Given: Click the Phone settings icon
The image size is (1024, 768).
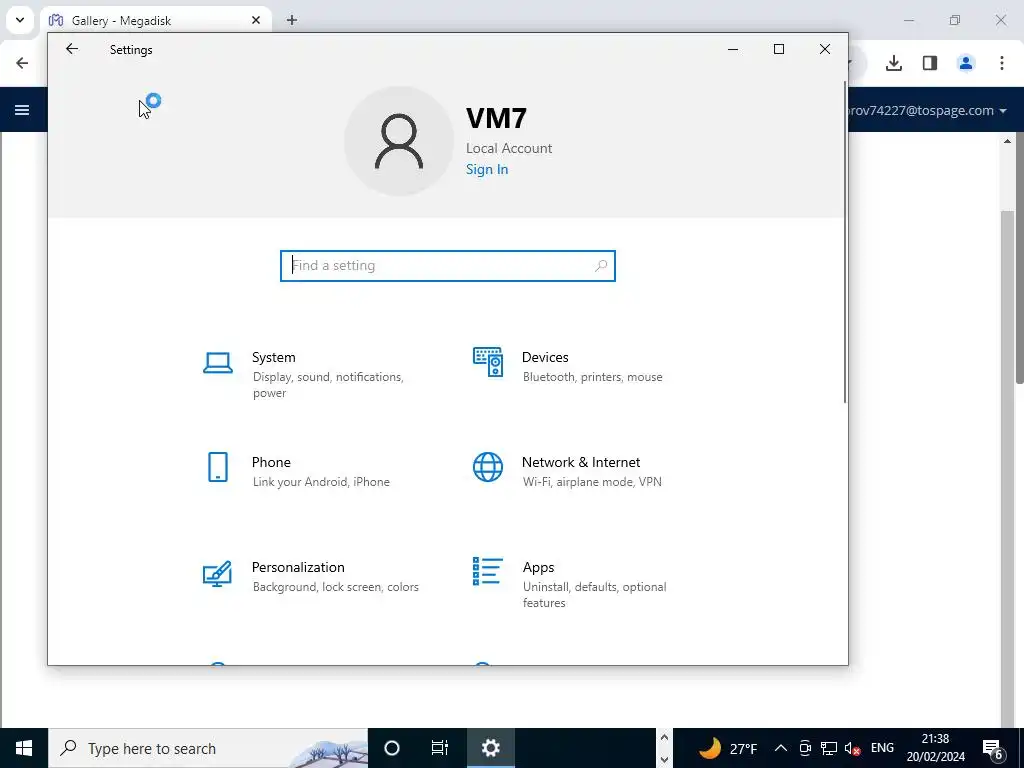Looking at the screenshot, I should tap(217, 467).
